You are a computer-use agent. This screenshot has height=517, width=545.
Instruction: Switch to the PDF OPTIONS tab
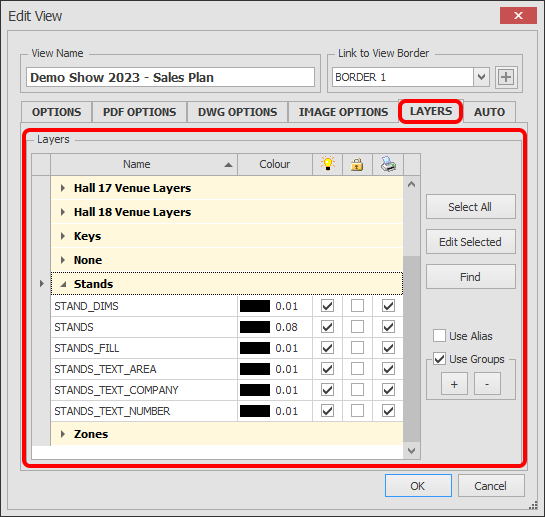tap(139, 112)
